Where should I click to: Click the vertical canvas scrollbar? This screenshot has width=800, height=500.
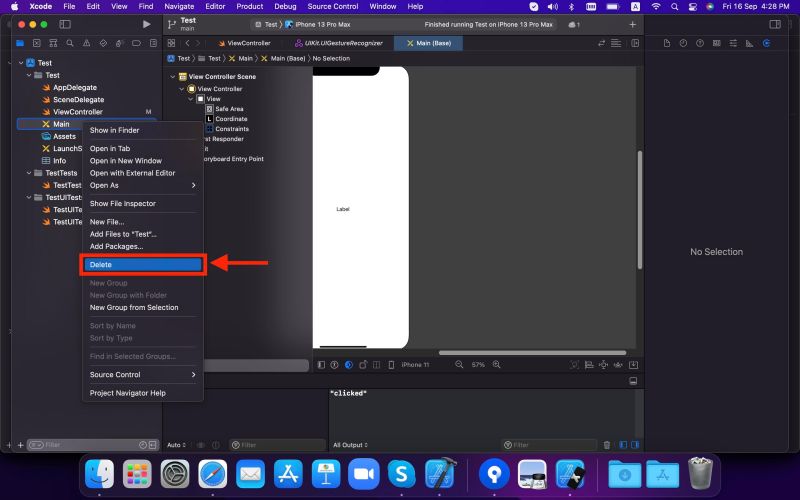pos(639,210)
